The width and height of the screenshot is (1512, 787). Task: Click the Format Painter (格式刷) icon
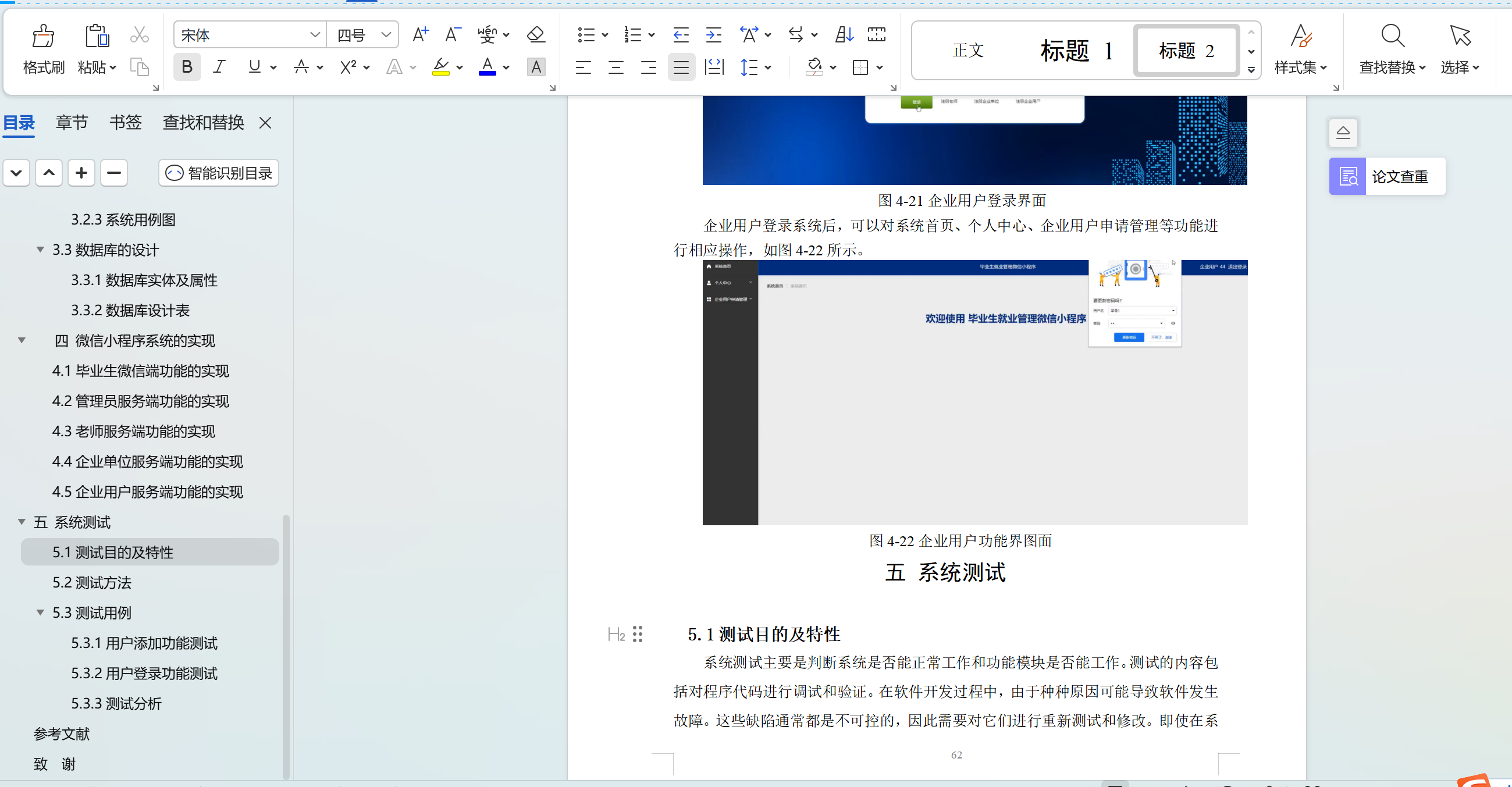point(43,37)
